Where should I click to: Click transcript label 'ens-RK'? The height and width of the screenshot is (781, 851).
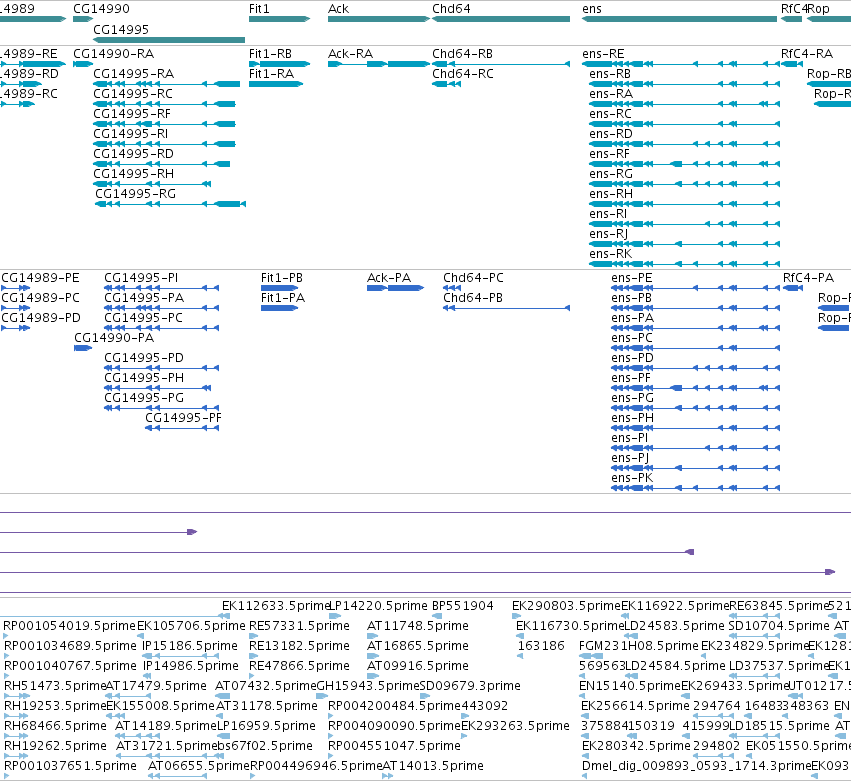coord(611,254)
